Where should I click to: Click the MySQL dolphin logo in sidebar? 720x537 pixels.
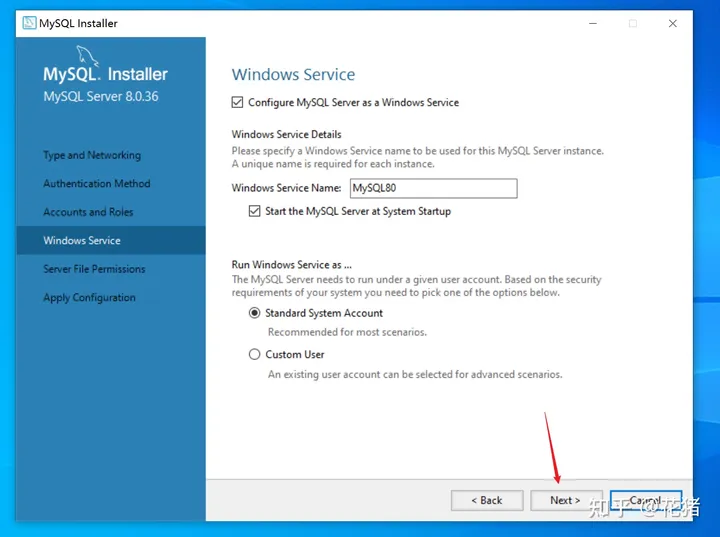87,56
